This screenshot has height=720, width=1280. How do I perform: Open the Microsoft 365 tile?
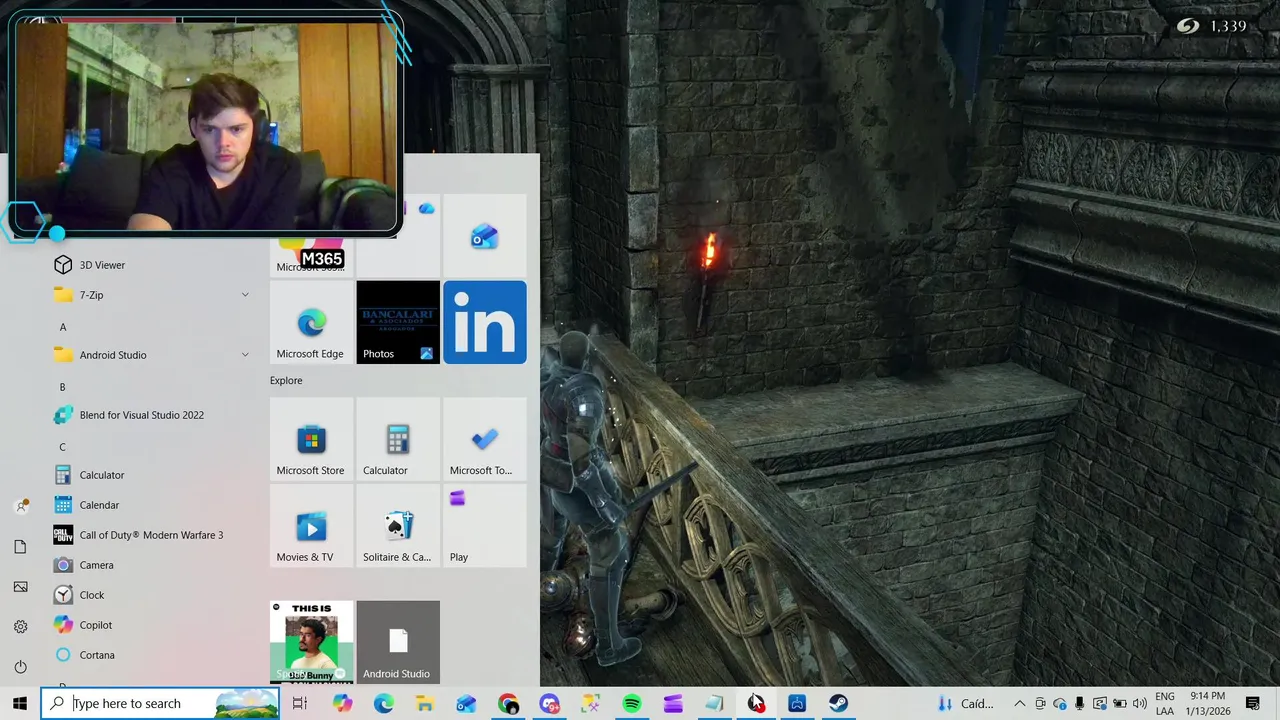pyautogui.click(x=311, y=255)
